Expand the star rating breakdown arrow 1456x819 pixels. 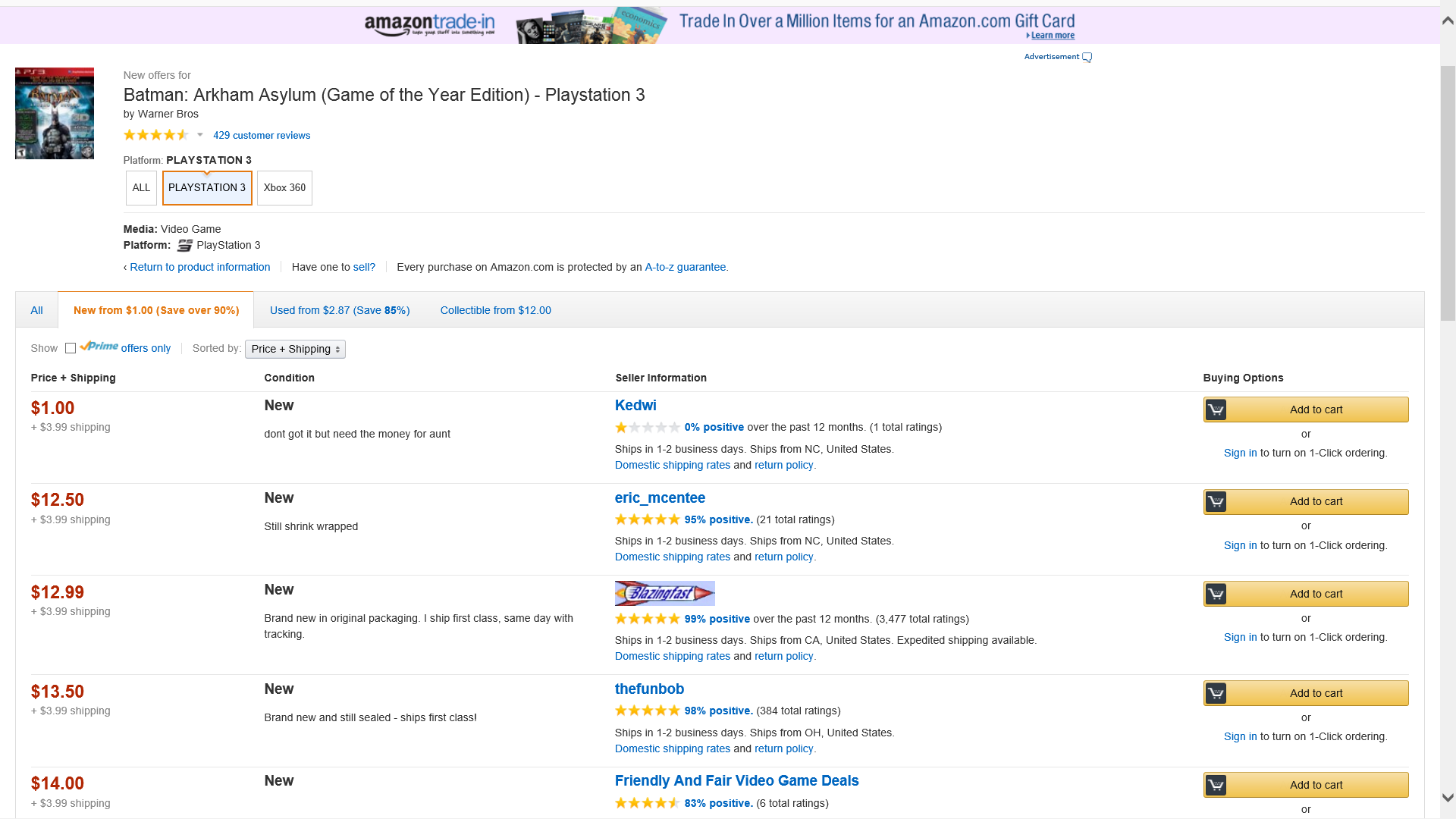click(200, 135)
